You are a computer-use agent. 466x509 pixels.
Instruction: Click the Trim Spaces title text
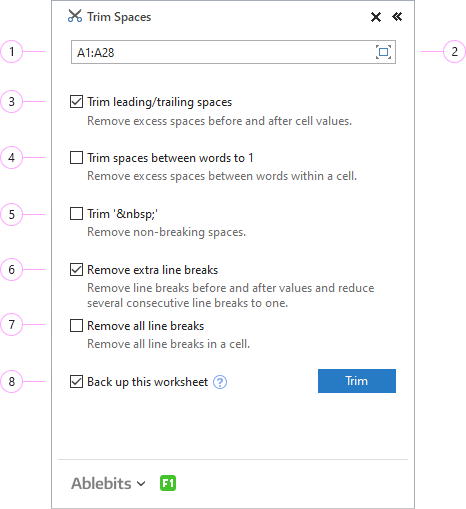click(x=119, y=17)
